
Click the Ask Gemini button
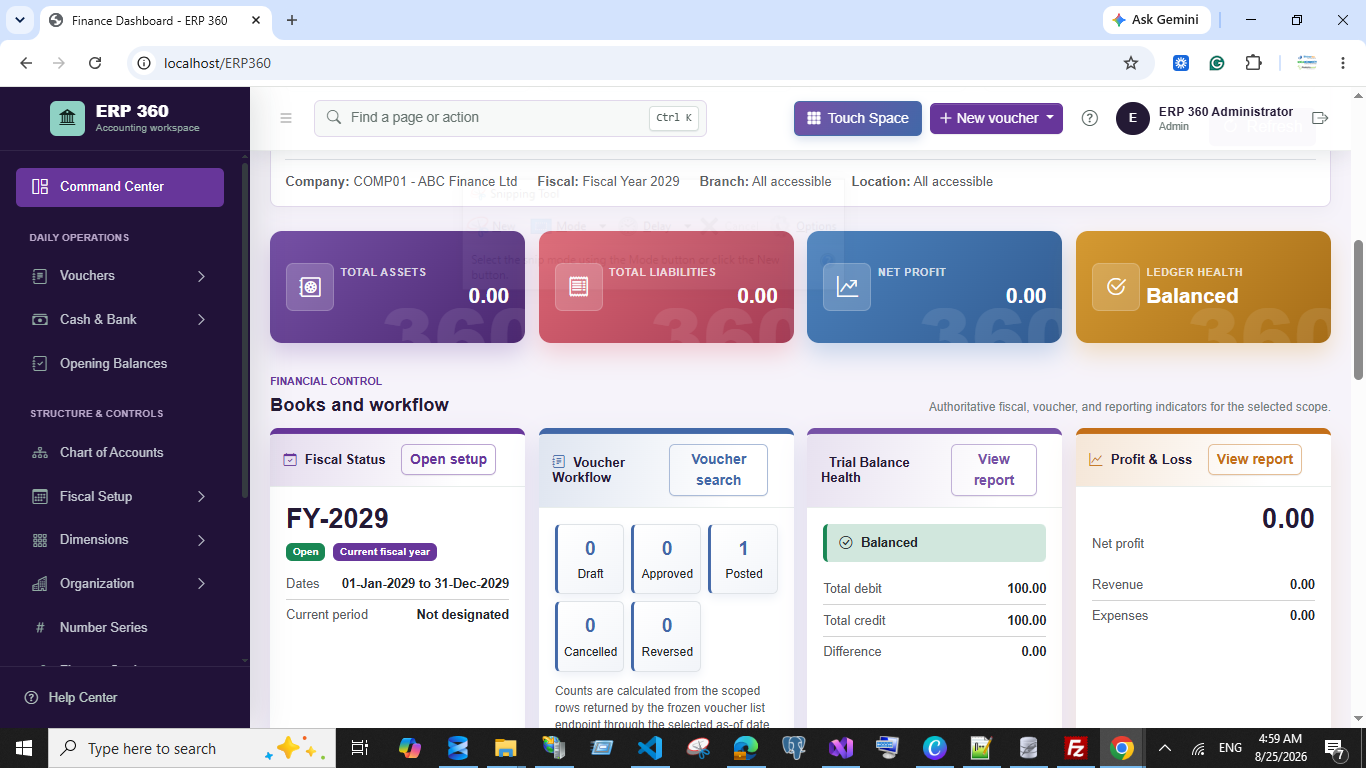point(1157,20)
